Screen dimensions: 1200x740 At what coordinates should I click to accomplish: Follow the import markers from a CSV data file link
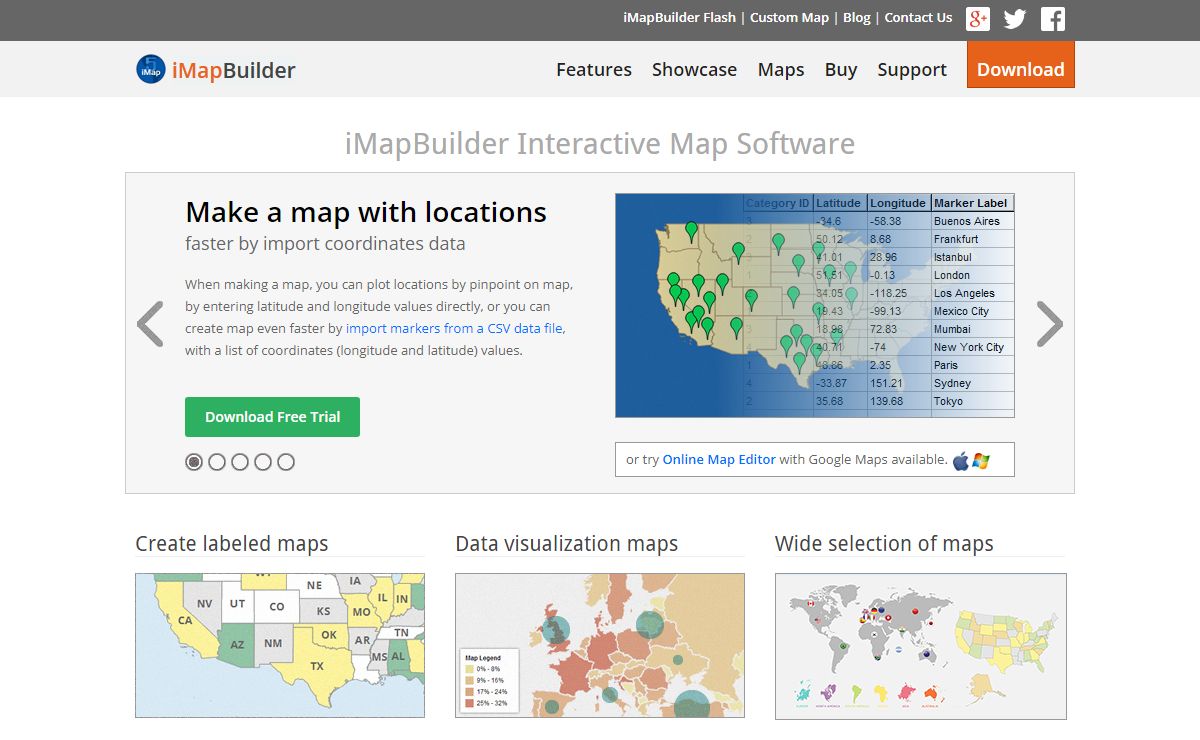[455, 328]
